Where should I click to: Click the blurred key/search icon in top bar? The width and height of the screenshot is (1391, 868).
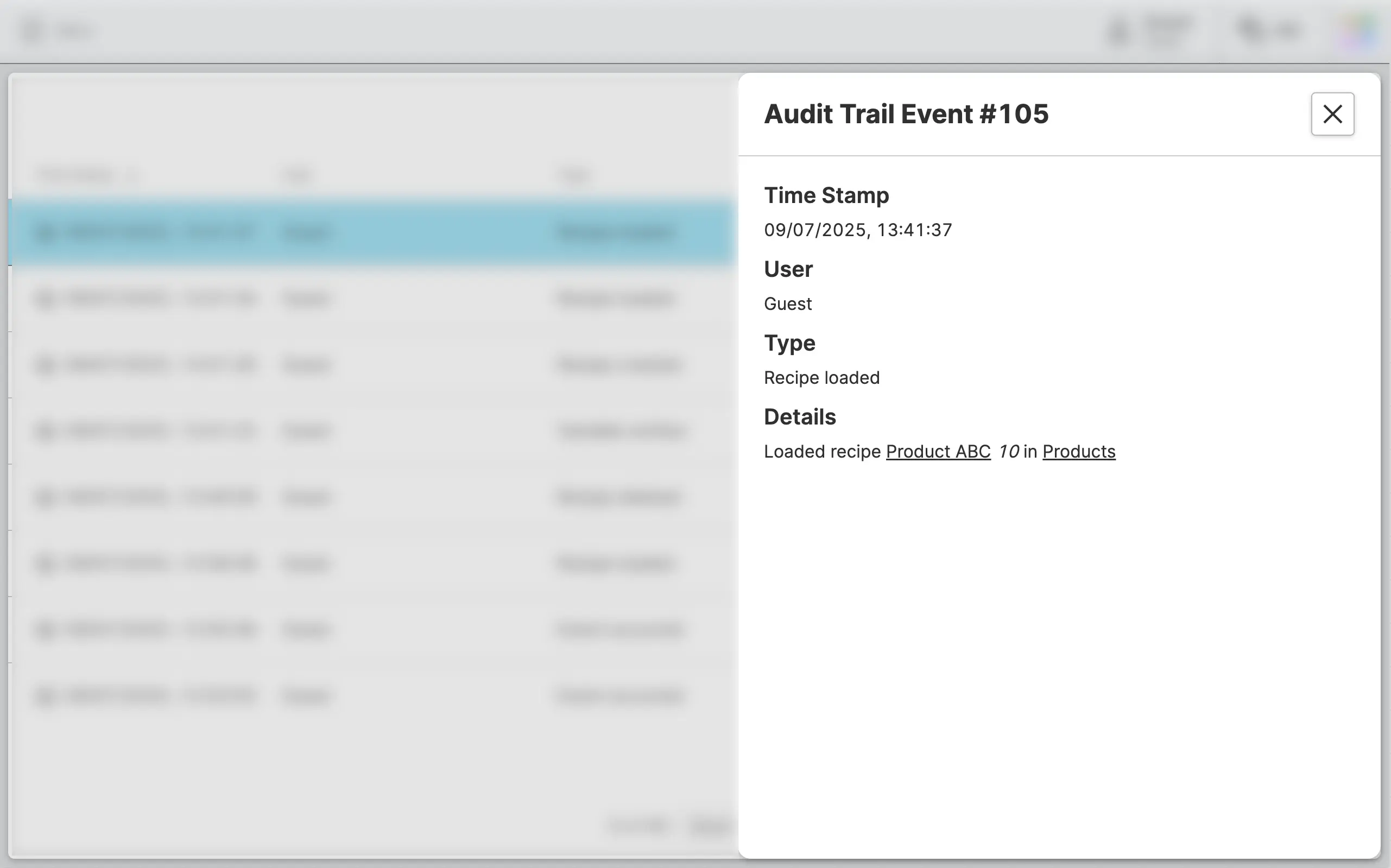point(1249,29)
